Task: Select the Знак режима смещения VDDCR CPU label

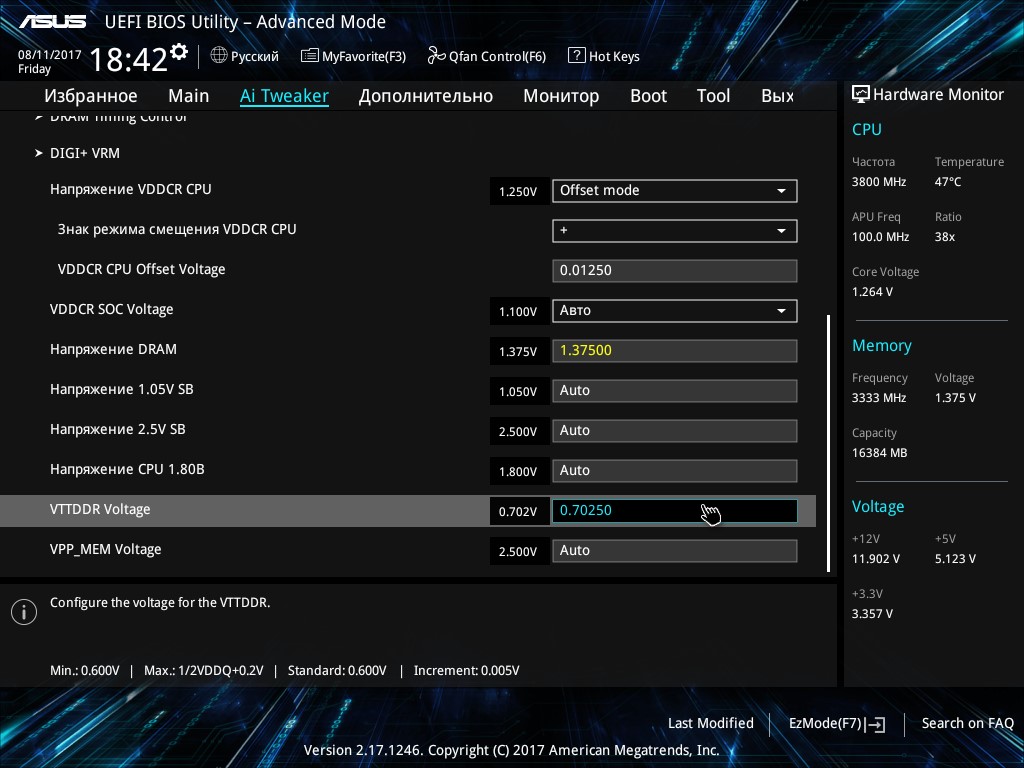Action: pos(177,229)
